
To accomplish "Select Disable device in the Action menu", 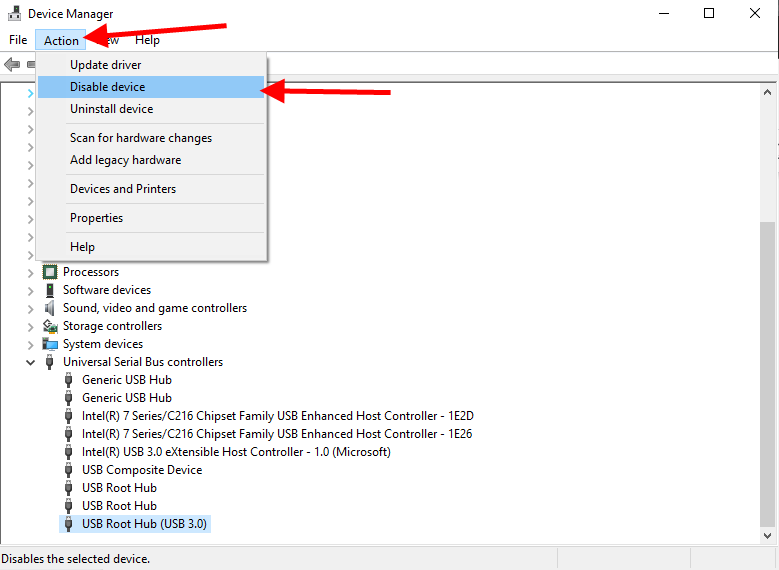I will click(151, 87).
